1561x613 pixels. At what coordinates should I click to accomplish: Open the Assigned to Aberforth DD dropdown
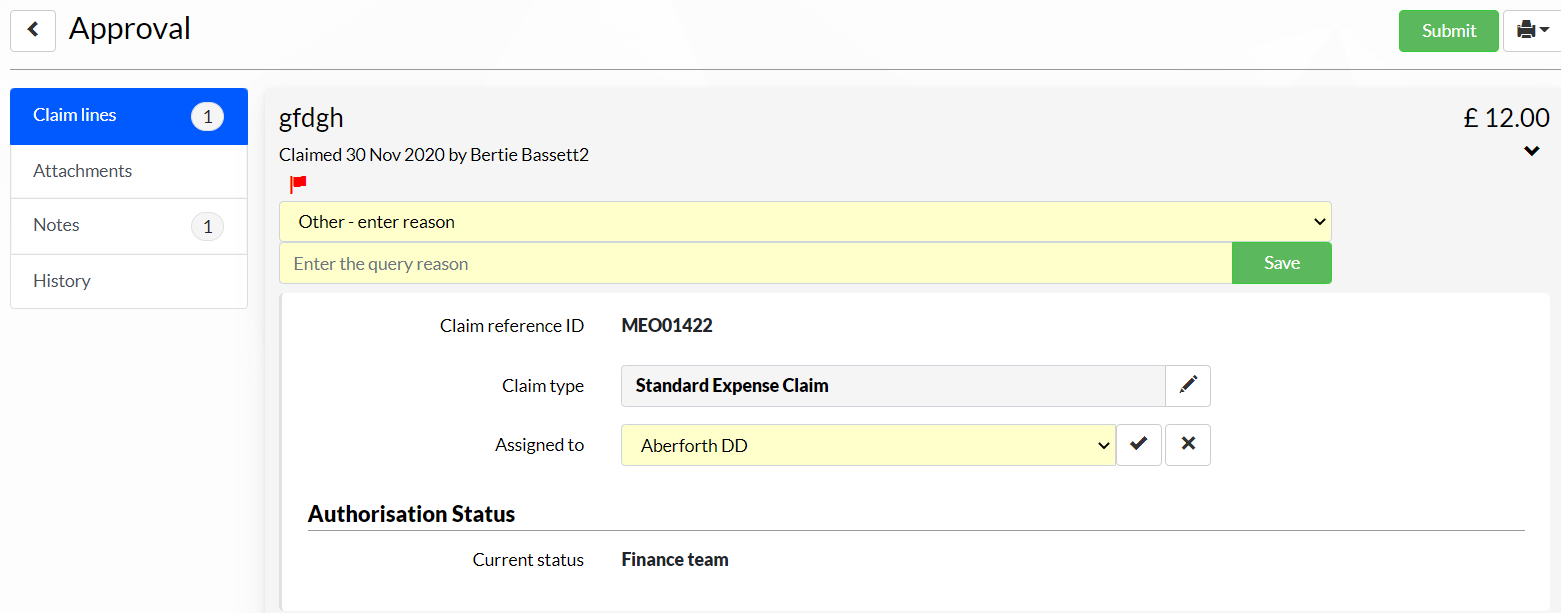pyautogui.click(x=868, y=445)
